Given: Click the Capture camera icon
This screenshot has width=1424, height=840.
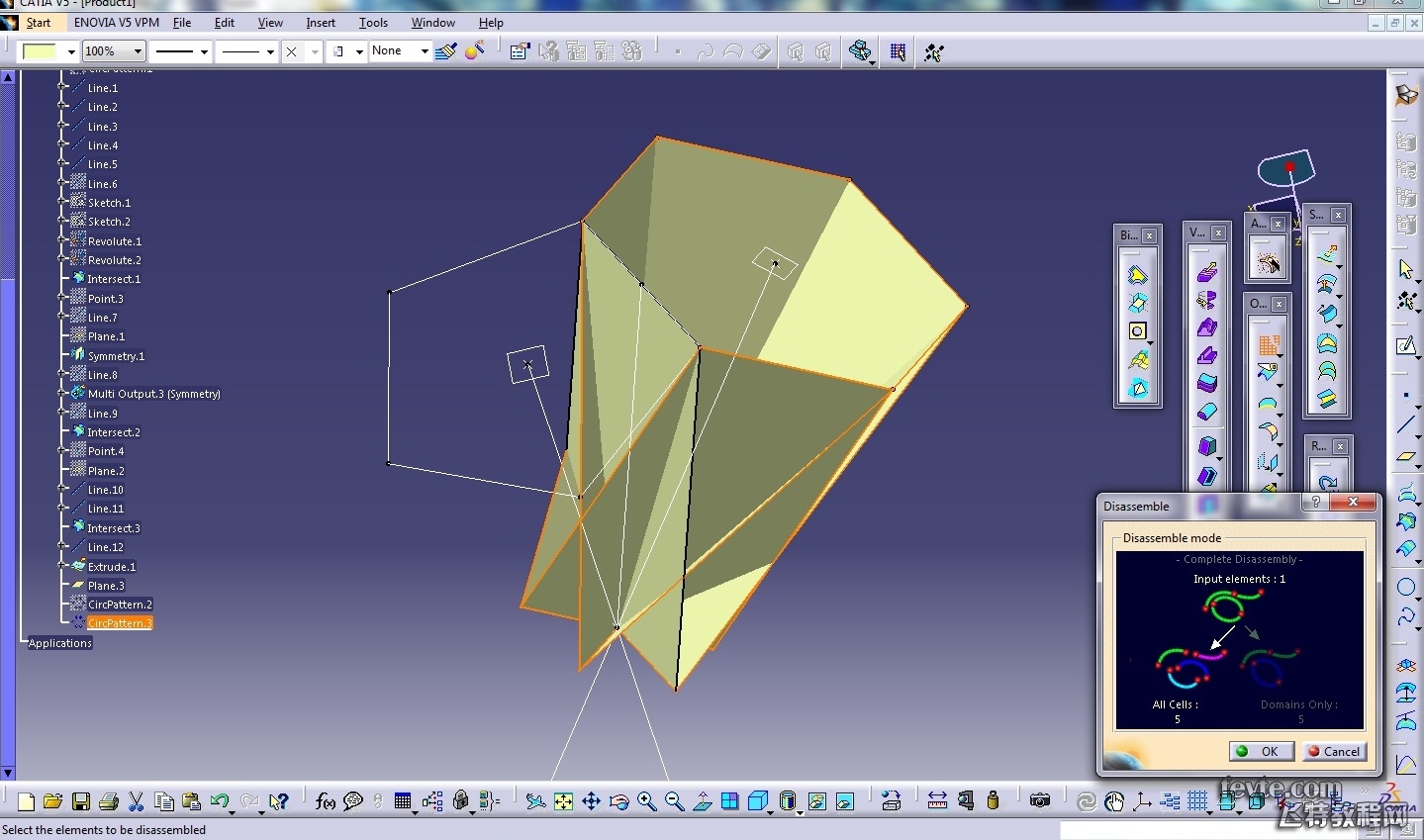Looking at the screenshot, I should tap(1039, 801).
